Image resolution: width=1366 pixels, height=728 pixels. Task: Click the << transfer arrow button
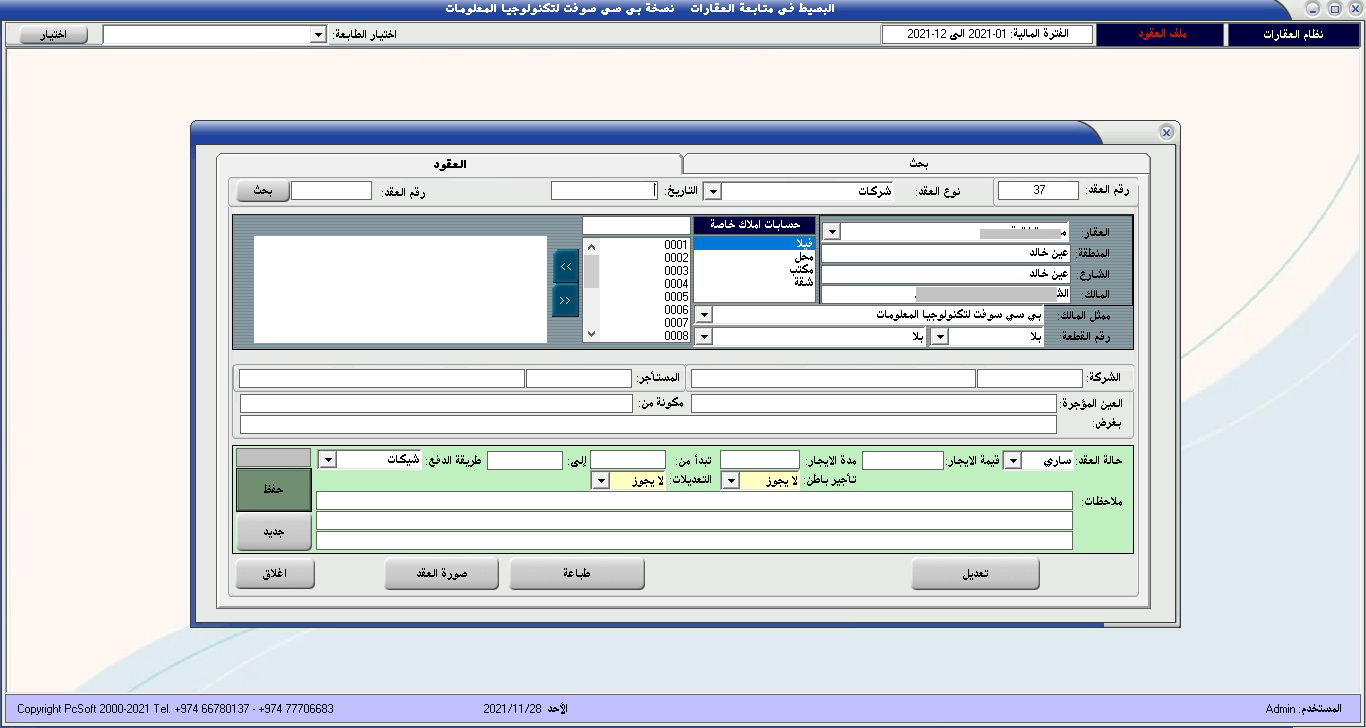(x=565, y=300)
